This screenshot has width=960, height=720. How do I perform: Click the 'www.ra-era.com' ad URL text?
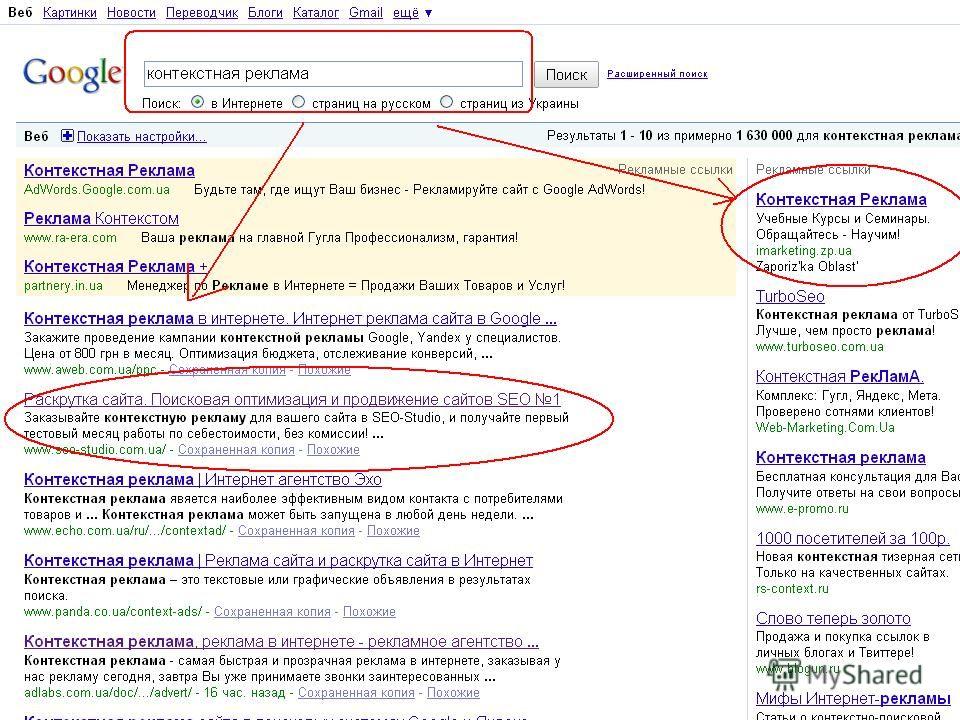click(70, 238)
